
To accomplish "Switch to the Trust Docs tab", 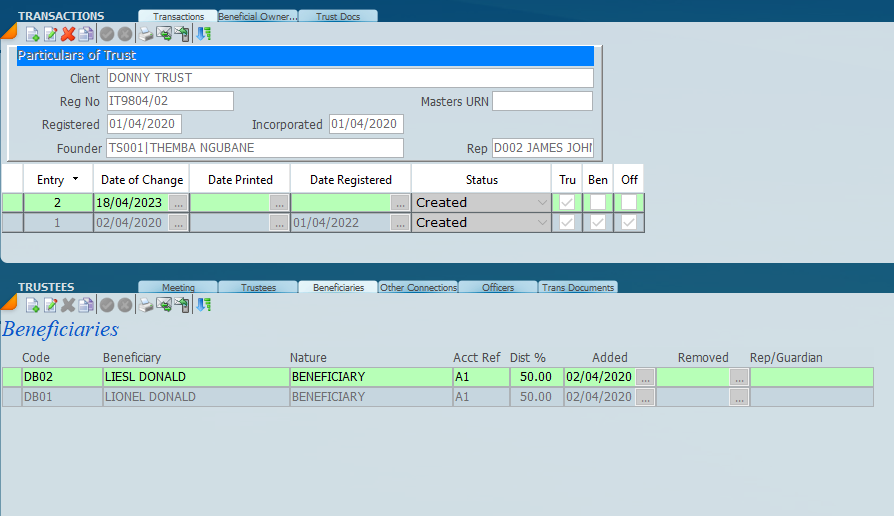I will (338, 16).
